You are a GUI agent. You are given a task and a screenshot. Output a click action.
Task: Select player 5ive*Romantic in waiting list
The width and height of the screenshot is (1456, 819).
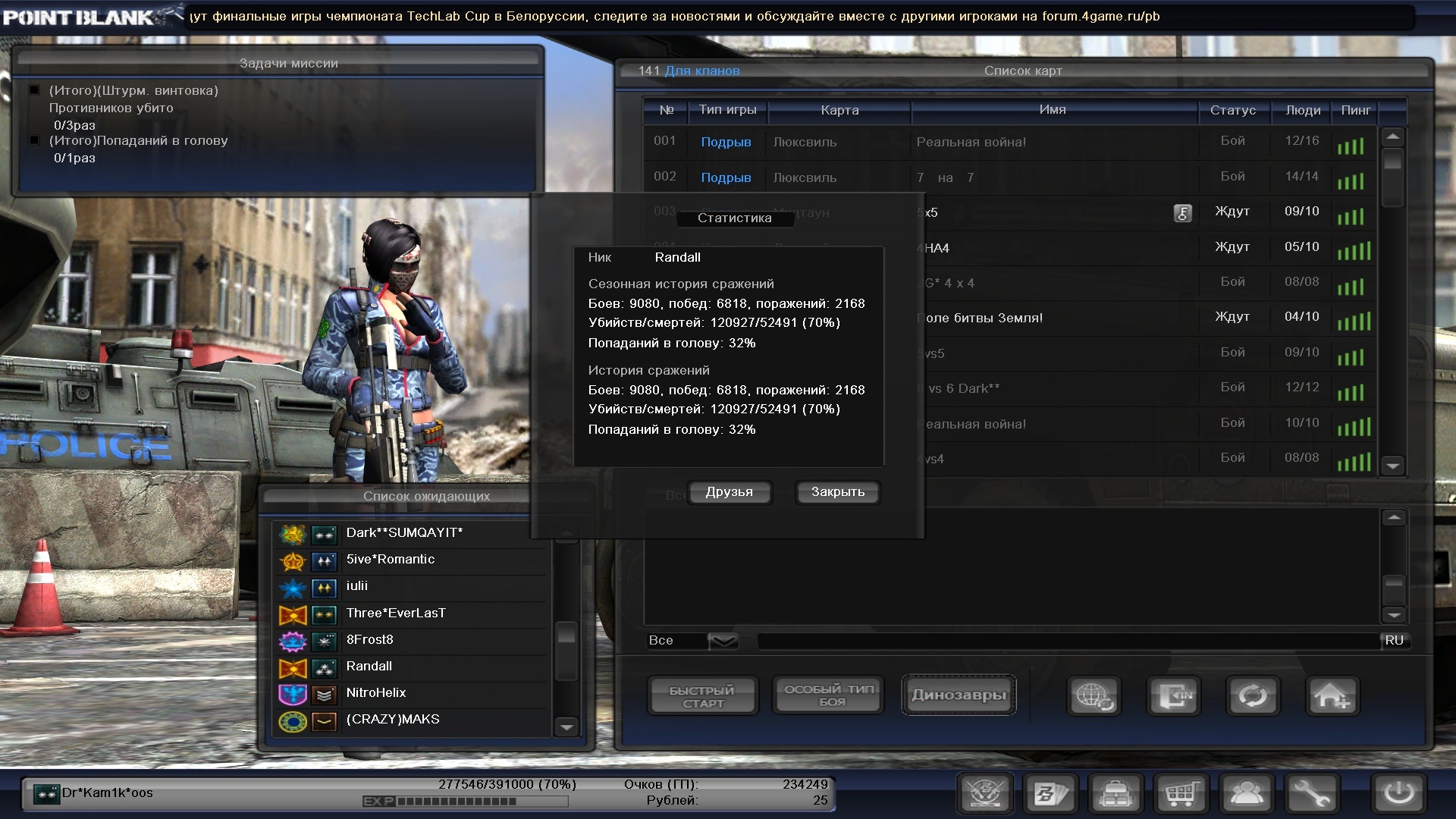click(x=411, y=561)
